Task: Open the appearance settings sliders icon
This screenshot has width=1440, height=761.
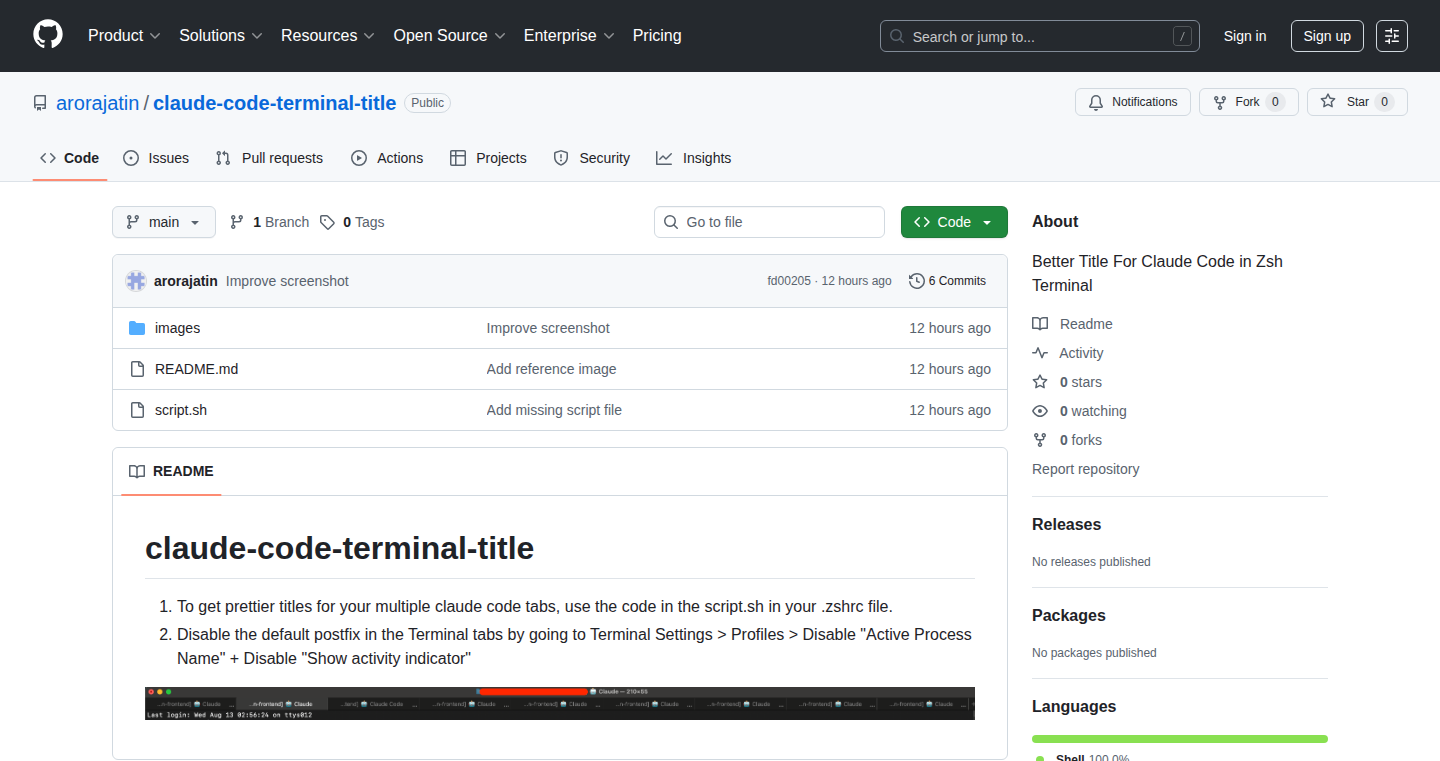Action: tap(1392, 36)
